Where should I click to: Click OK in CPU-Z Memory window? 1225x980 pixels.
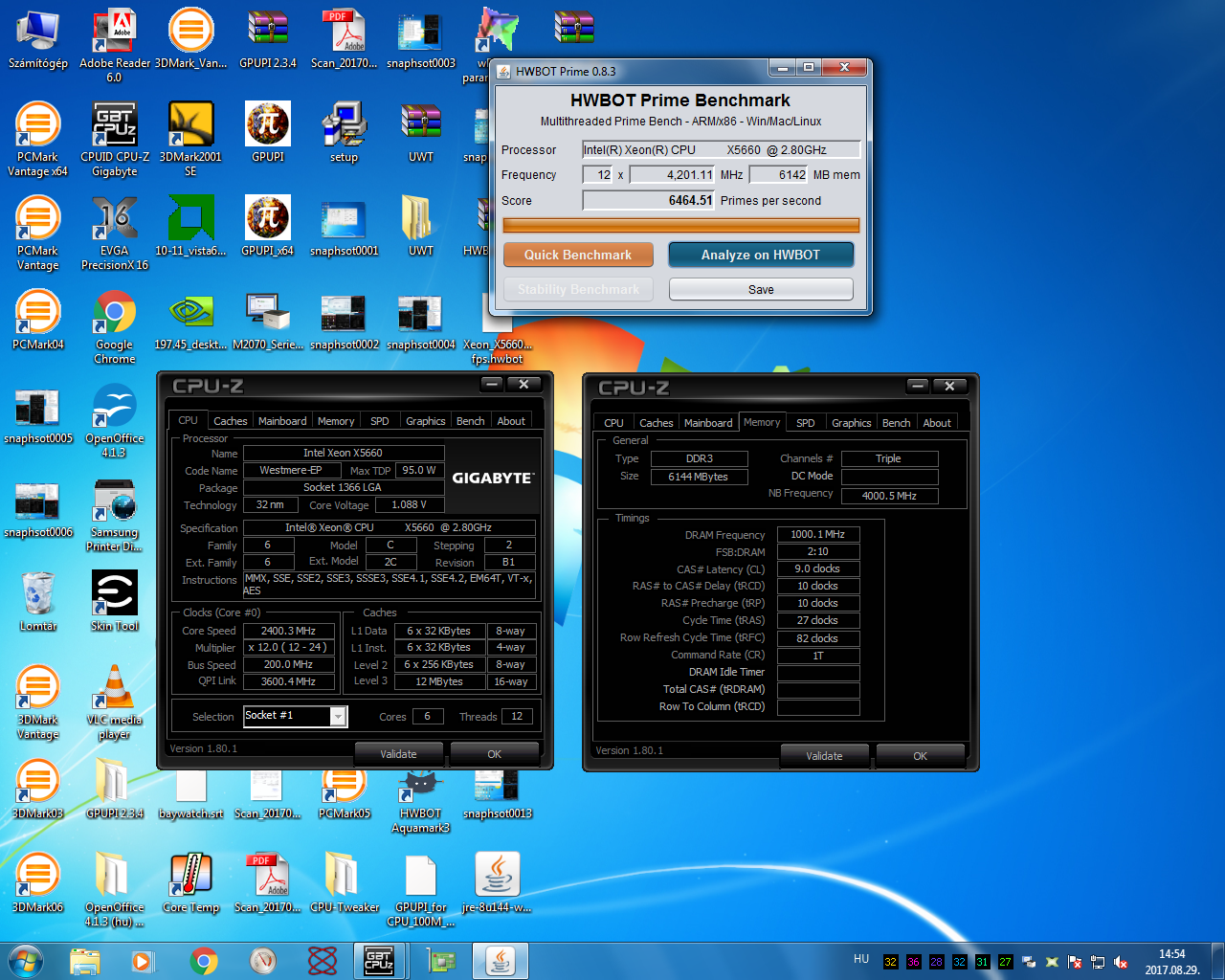click(x=920, y=756)
